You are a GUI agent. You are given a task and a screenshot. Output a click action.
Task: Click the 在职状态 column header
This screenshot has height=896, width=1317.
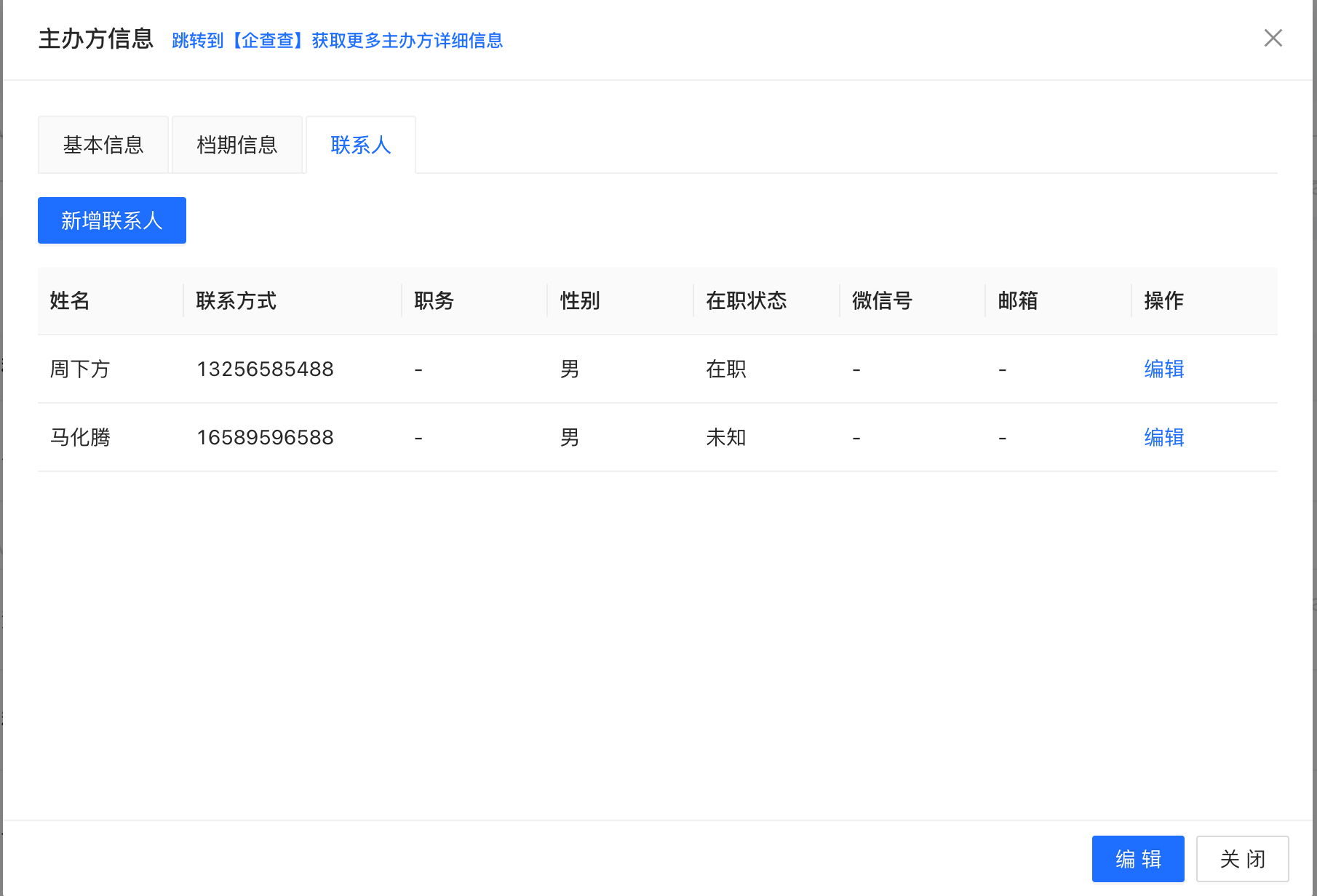pos(747,301)
